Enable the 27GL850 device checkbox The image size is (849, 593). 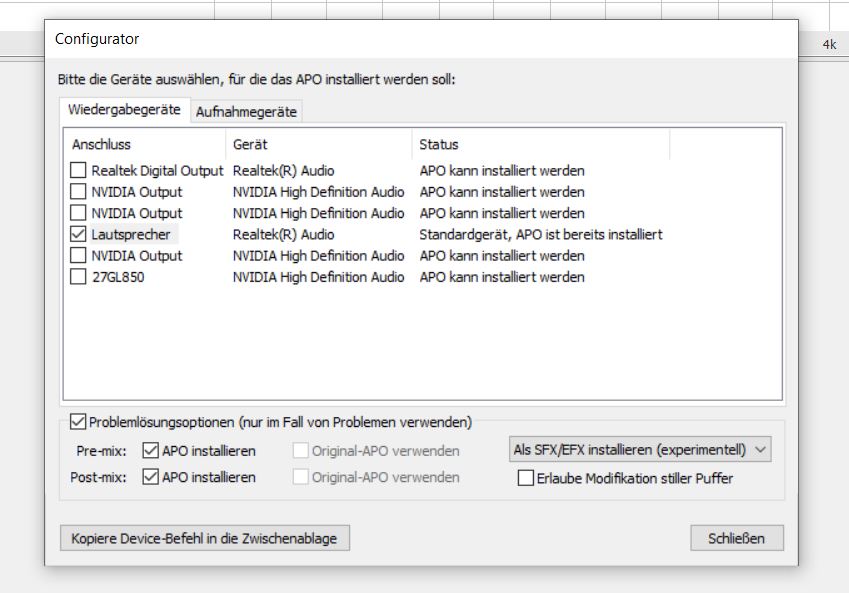[78, 277]
